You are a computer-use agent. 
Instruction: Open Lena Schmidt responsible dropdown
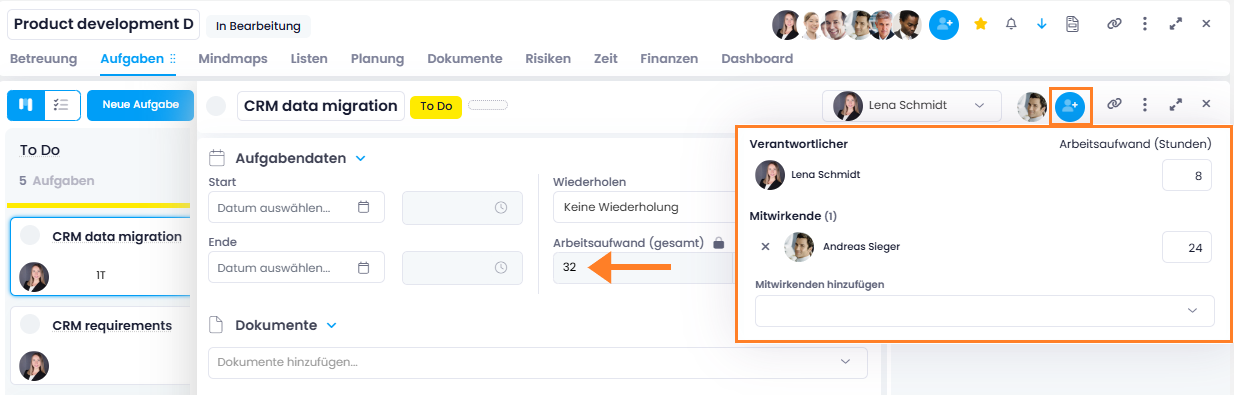[x=911, y=105]
